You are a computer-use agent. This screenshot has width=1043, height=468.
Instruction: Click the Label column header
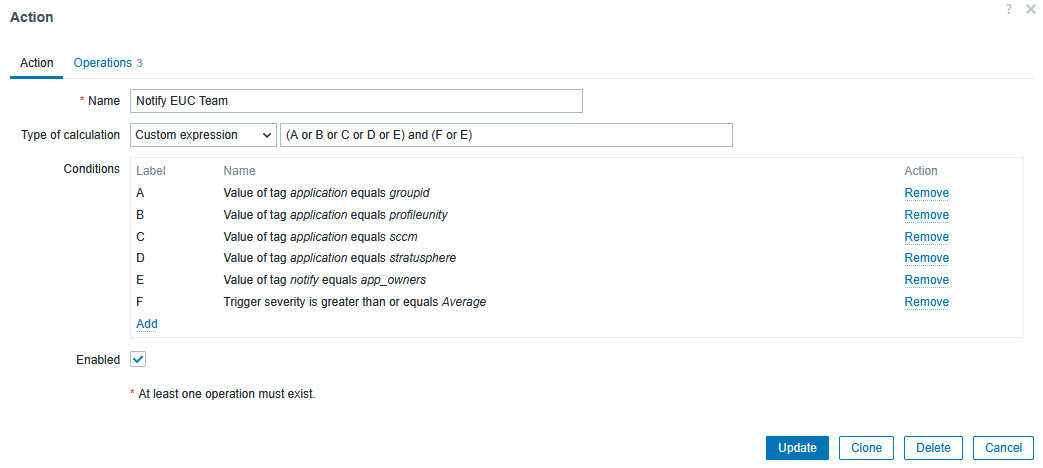coord(150,171)
